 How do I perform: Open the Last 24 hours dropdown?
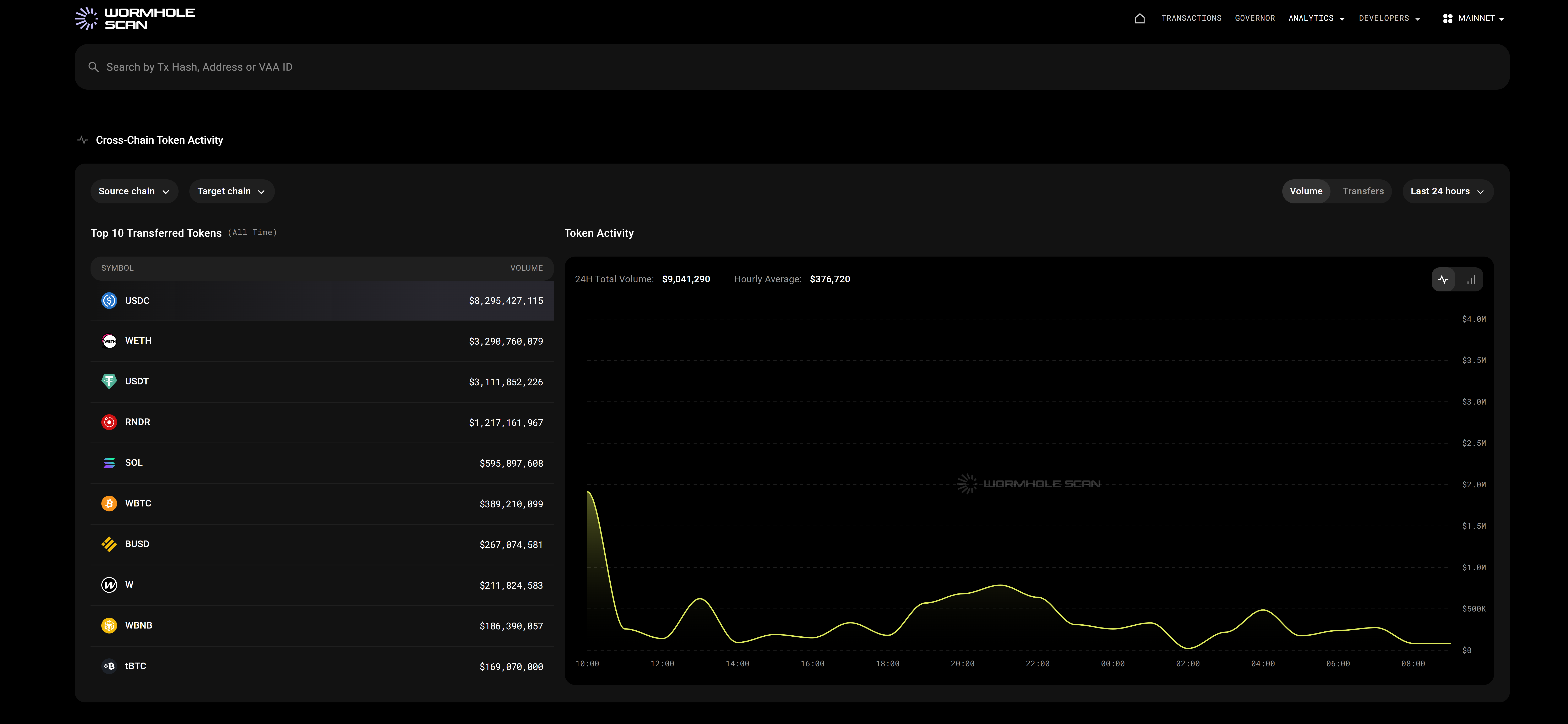[x=1448, y=191]
